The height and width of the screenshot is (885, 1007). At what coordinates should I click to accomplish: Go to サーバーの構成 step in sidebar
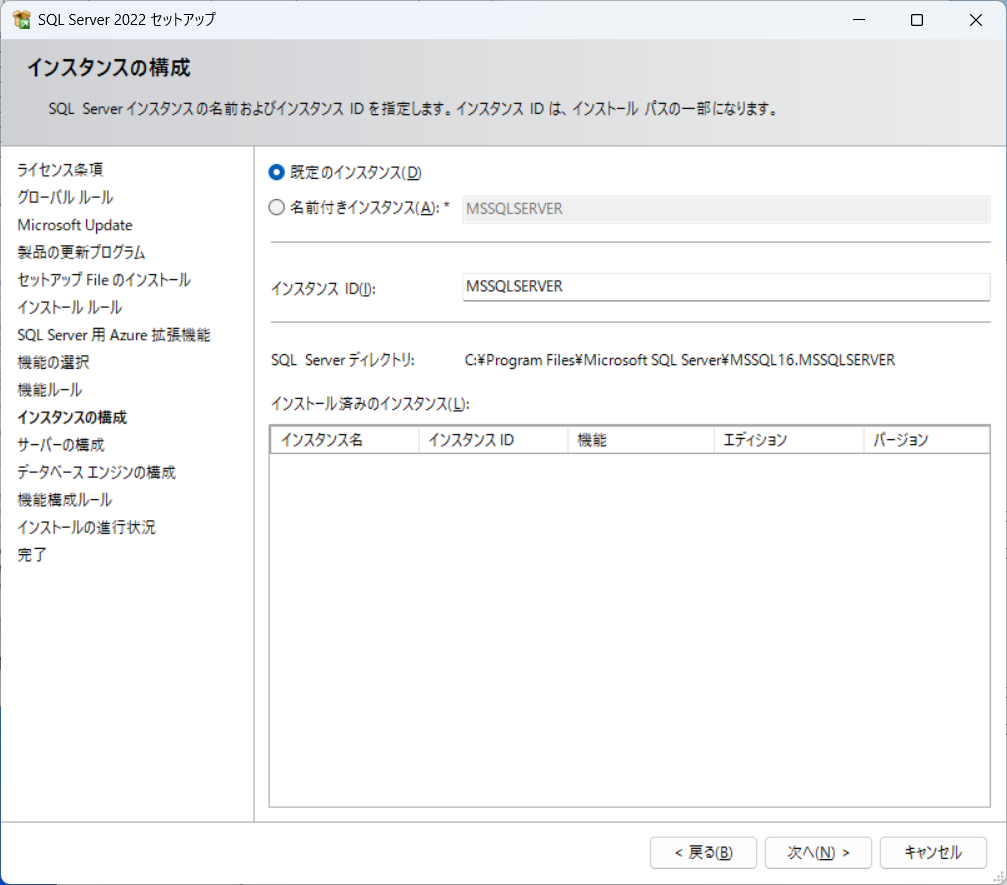point(61,445)
